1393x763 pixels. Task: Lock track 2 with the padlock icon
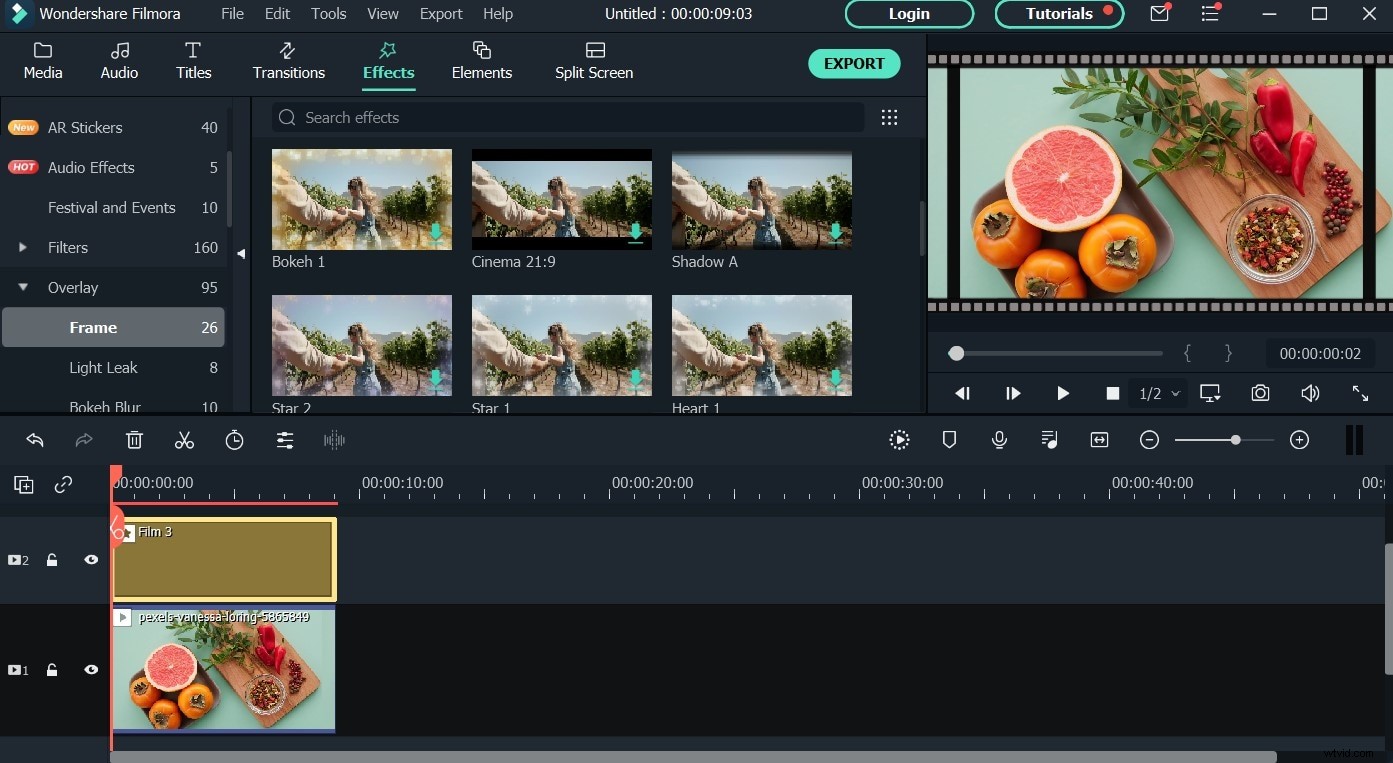(x=52, y=559)
